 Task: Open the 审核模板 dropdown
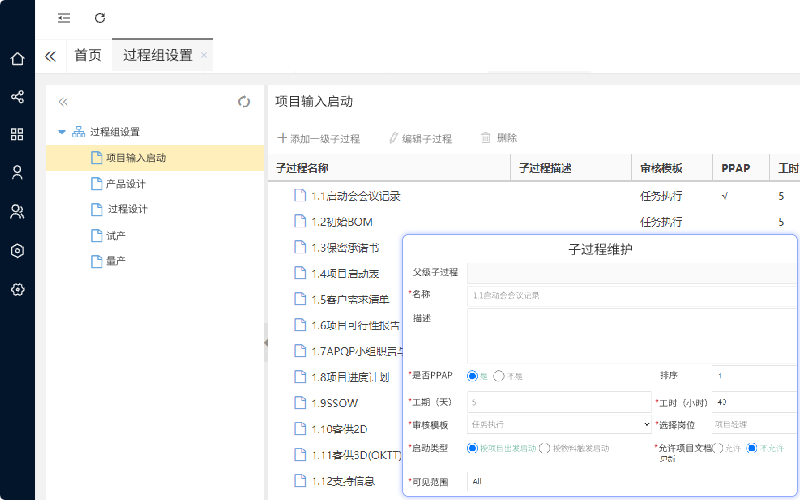[560, 424]
